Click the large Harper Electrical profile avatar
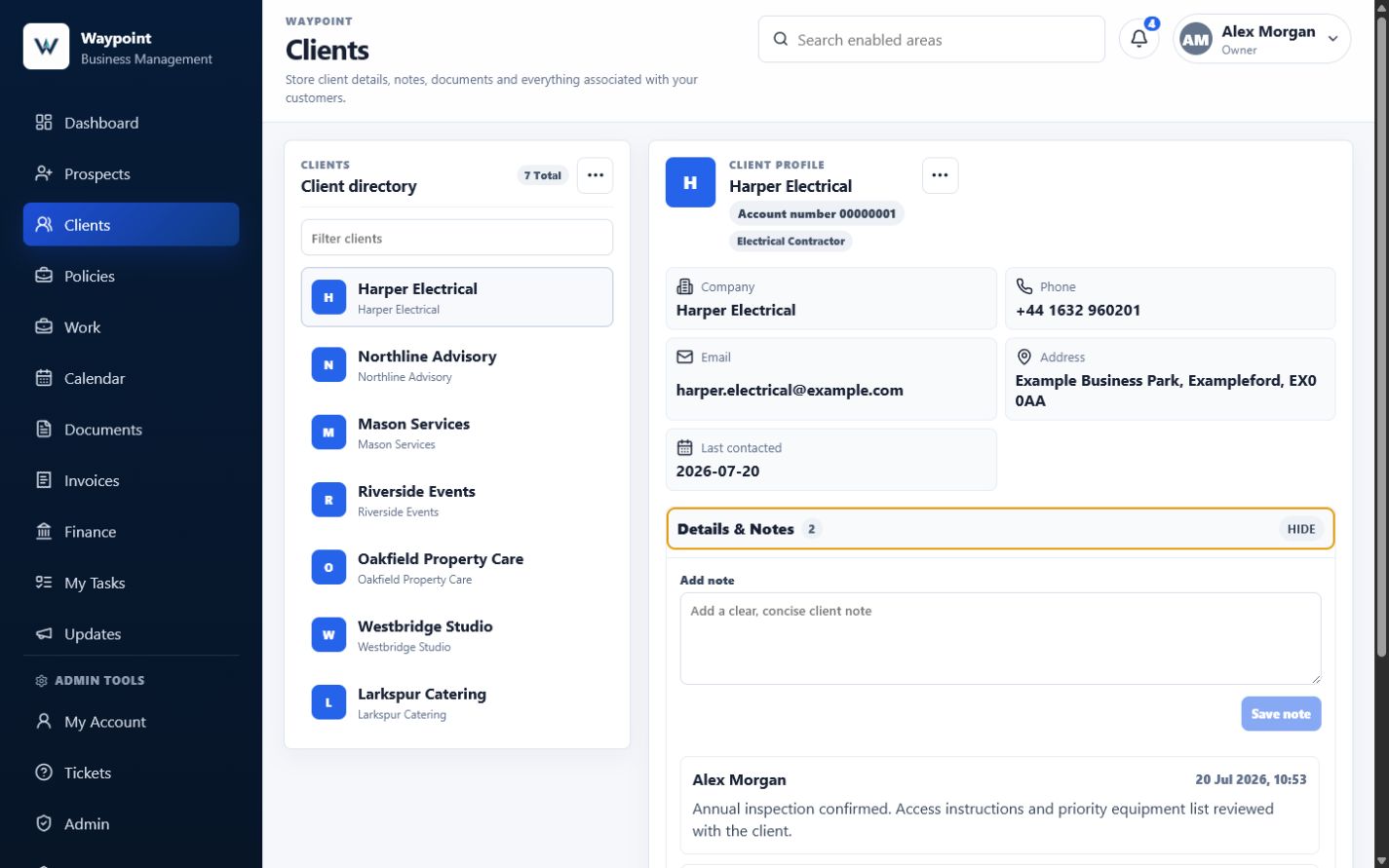The image size is (1389, 868). click(690, 182)
